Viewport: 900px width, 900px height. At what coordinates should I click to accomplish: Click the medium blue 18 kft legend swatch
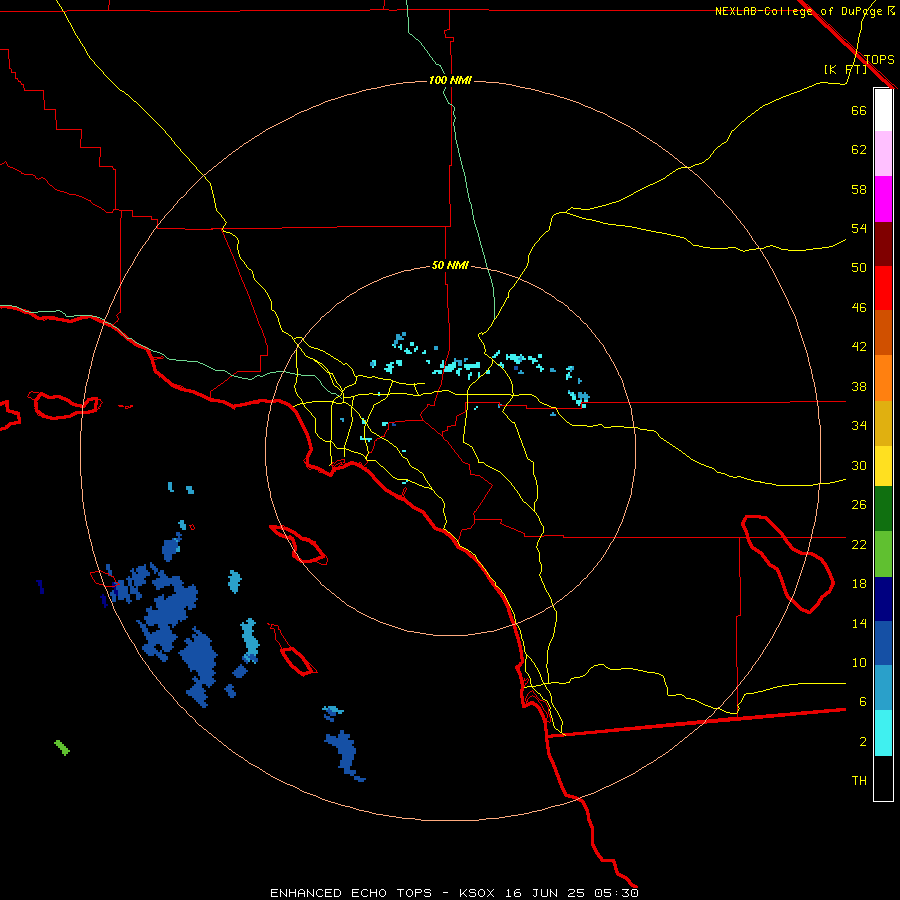click(x=883, y=644)
